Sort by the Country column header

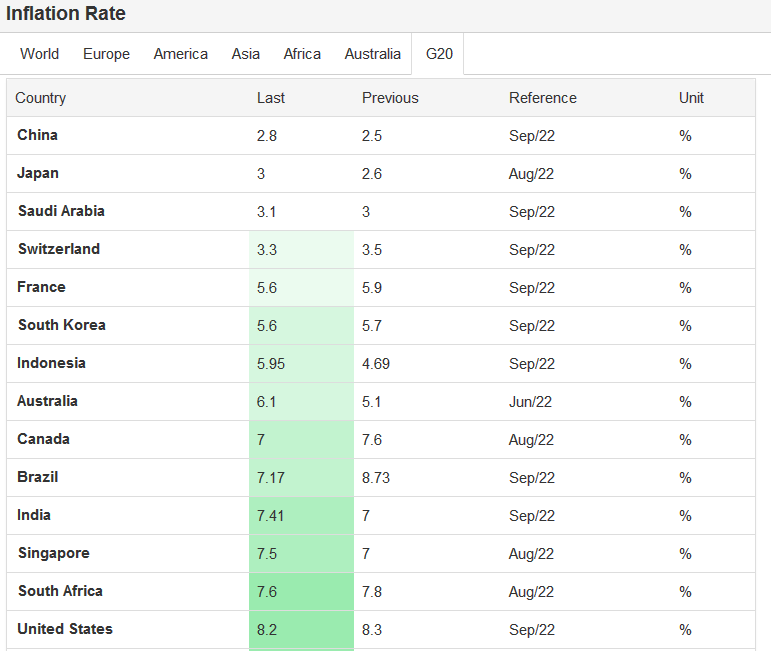click(40, 98)
